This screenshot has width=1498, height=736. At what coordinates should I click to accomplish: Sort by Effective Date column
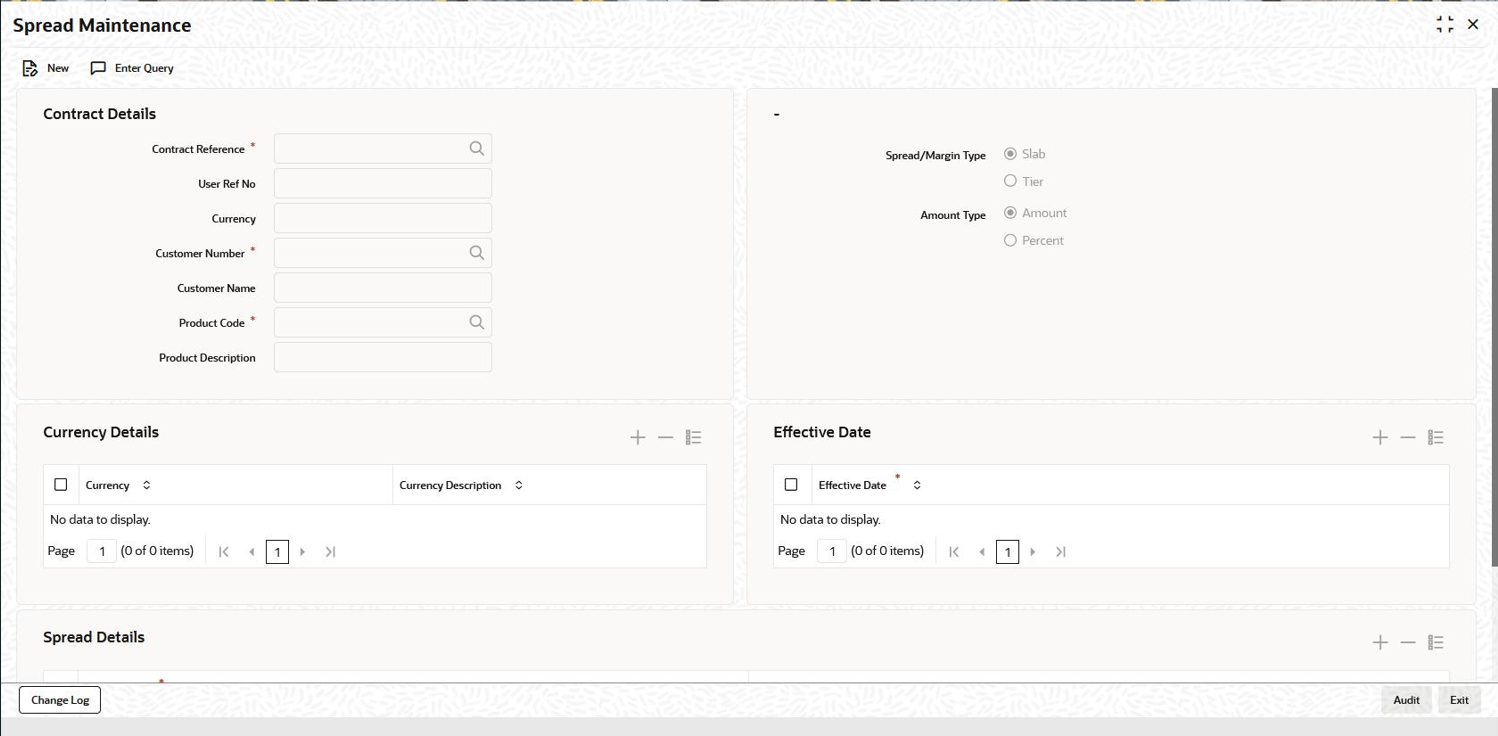917,485
